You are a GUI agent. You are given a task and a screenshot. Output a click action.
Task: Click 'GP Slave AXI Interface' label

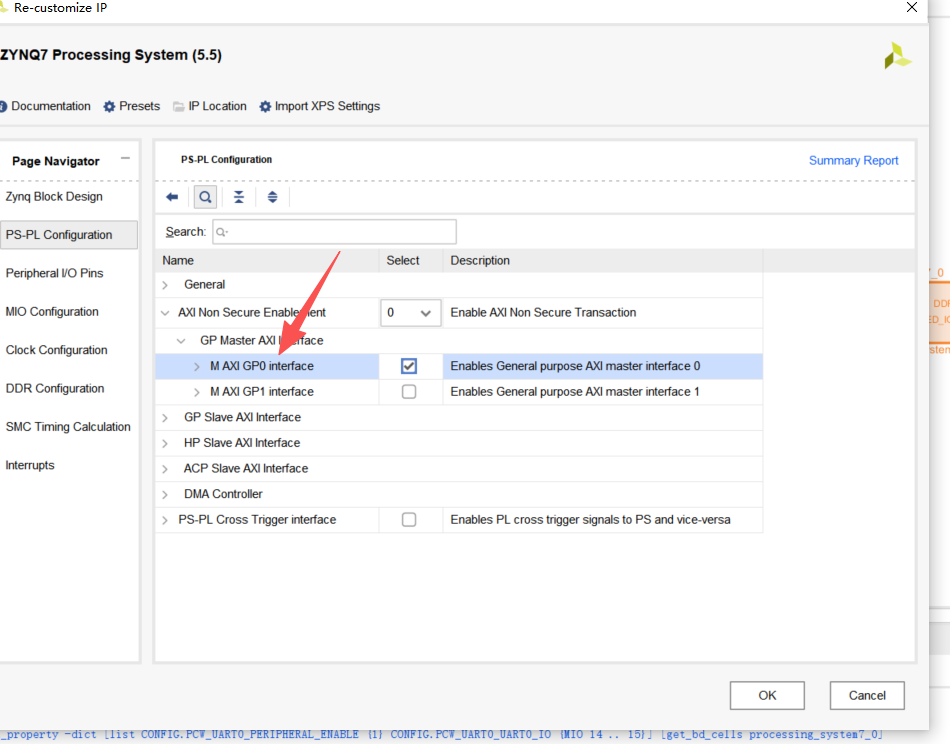(x=242, y=417)
